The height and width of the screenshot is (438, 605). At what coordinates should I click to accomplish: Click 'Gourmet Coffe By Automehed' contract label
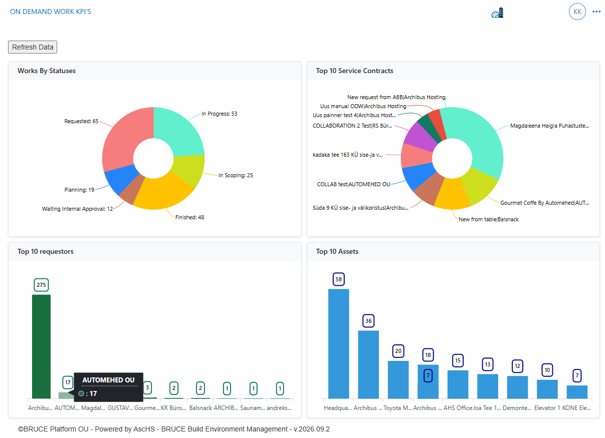coord(544,203)
